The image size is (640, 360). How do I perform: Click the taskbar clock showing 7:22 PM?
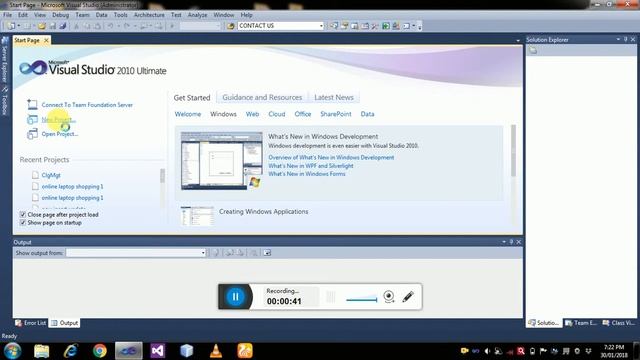point(613,351)
